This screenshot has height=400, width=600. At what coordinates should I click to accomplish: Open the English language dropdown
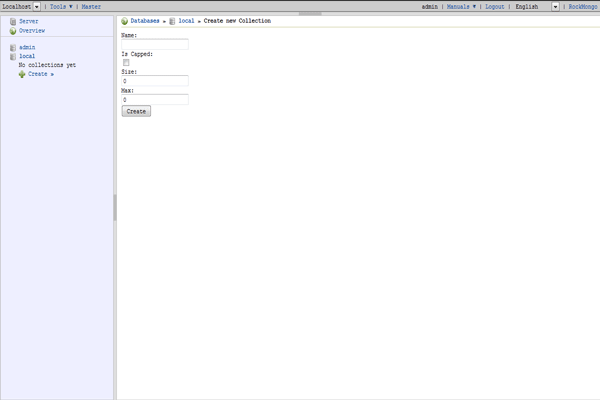555,6
